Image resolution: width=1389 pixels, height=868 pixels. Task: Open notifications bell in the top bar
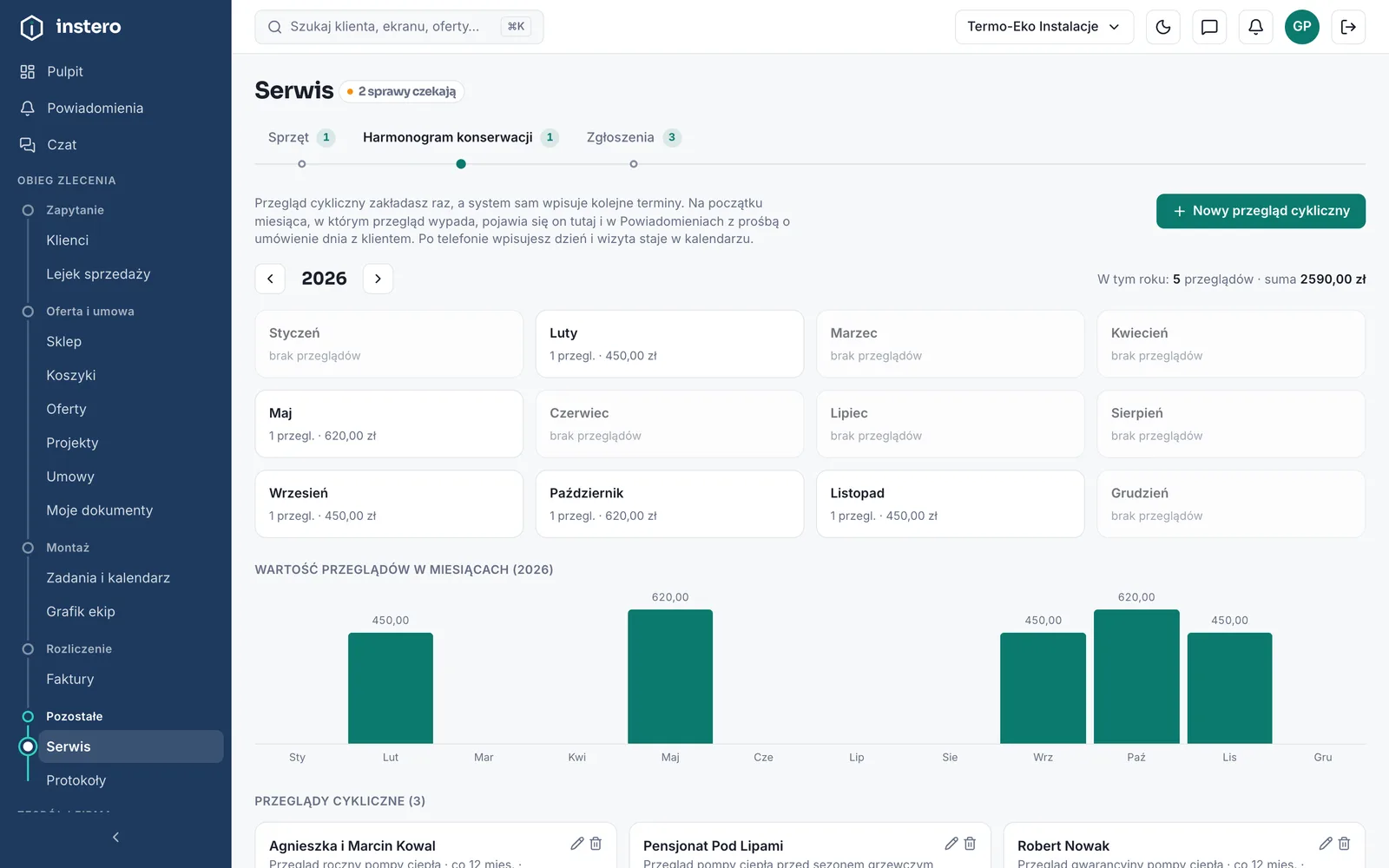(x=1255, y=27)
